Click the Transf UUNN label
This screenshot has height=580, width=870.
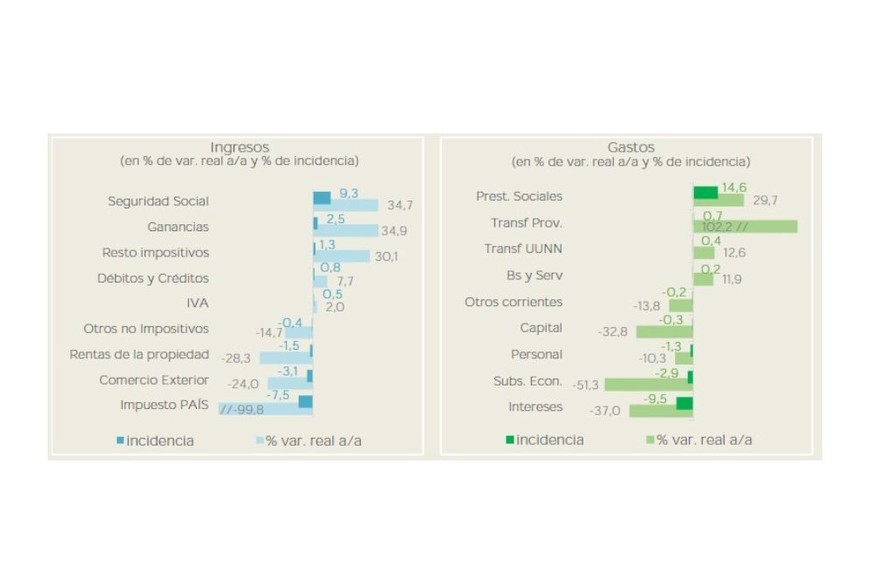pos(523,249)
